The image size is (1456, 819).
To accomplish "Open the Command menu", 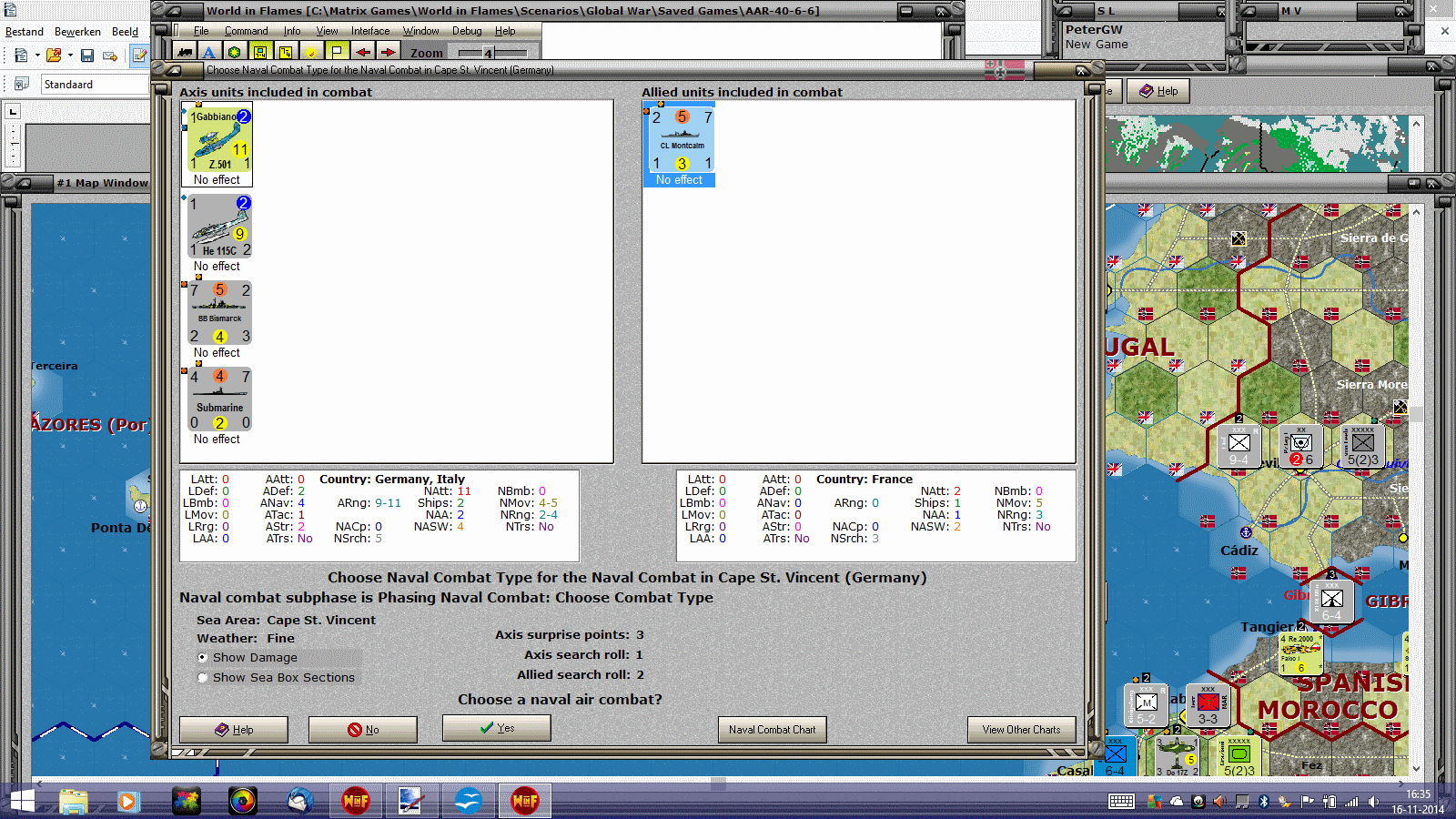I will tap(246, 31).
